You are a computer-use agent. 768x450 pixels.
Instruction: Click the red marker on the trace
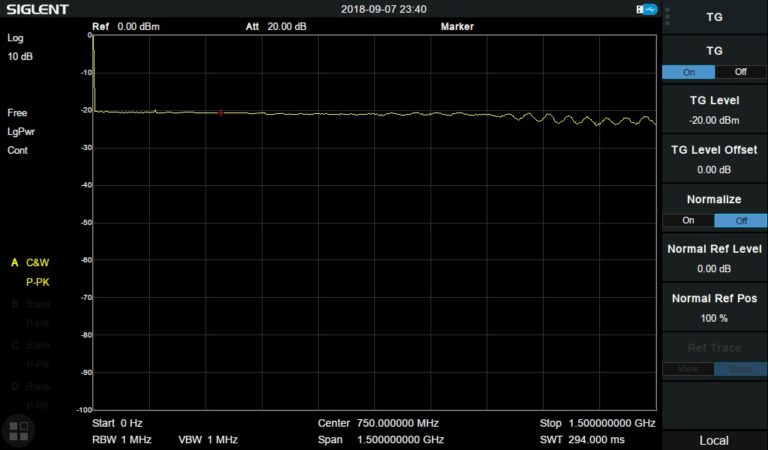click(220, 113)
